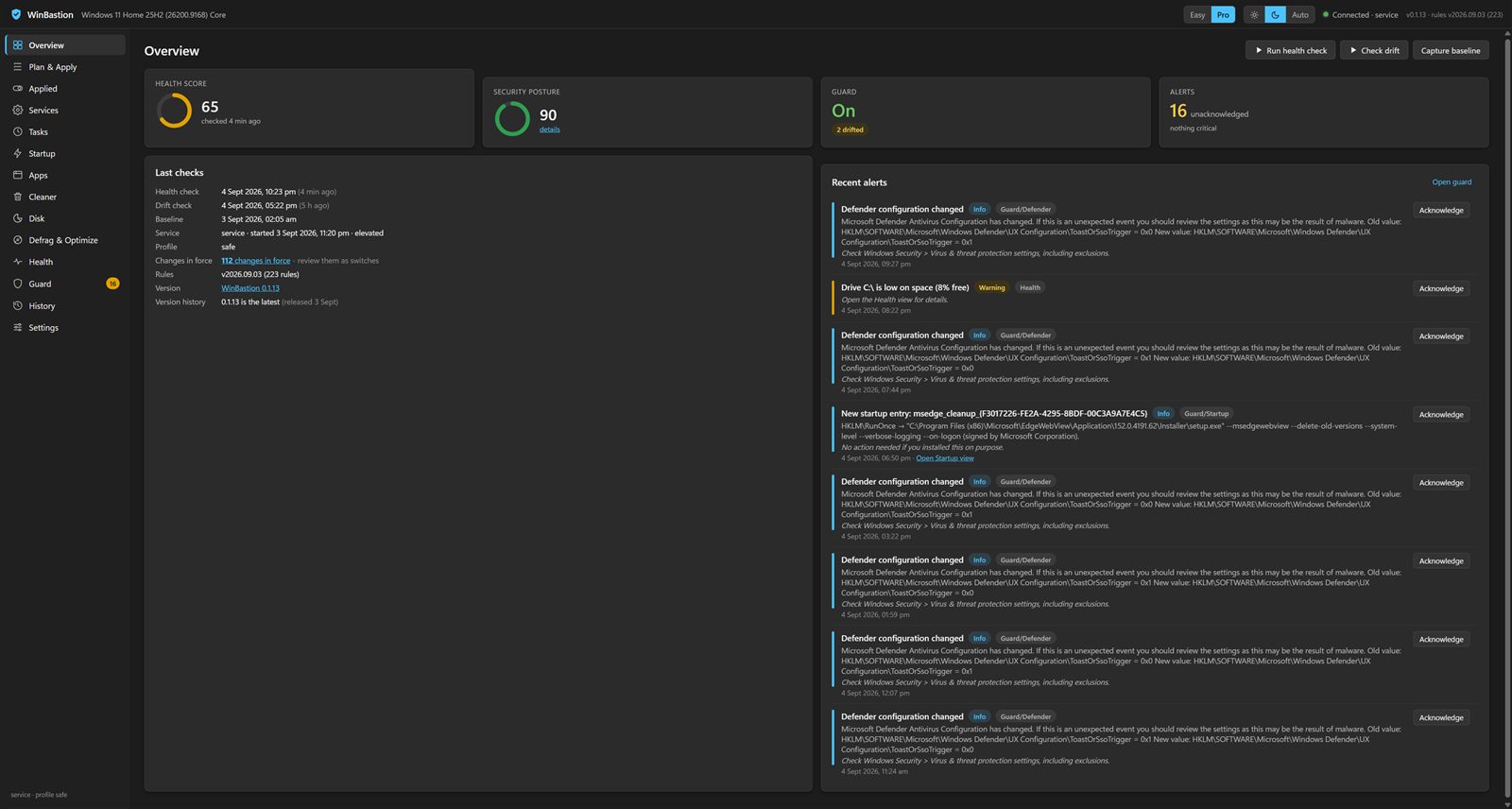Viewport: 1512px width, 809px height.
Task: Click the Applied toggle-shaped sidebar icon
Action: [x=18, y=89]
